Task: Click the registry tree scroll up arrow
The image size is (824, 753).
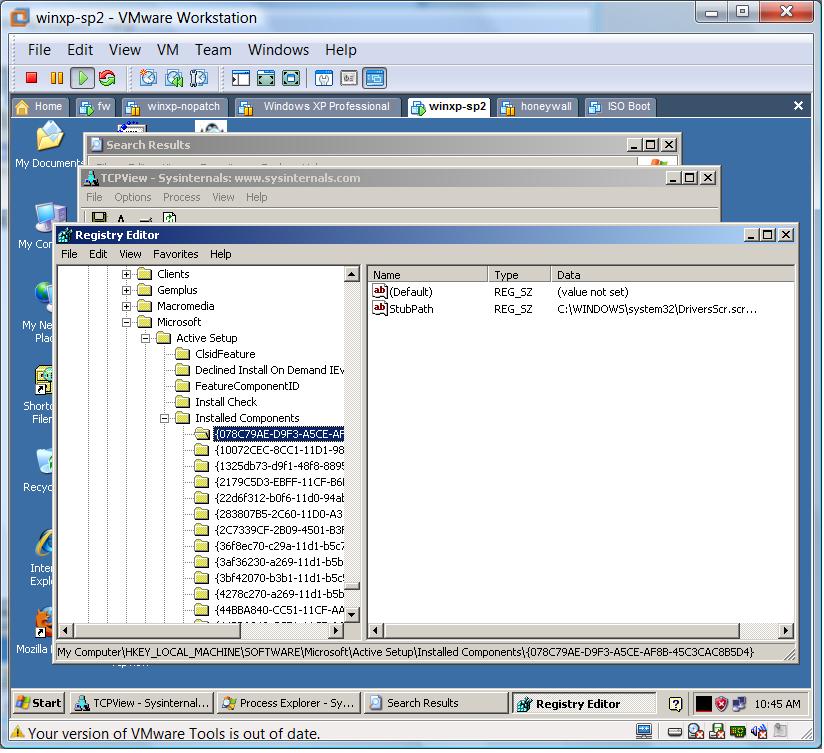Action: pyautogui.click(x=352, y=274)
